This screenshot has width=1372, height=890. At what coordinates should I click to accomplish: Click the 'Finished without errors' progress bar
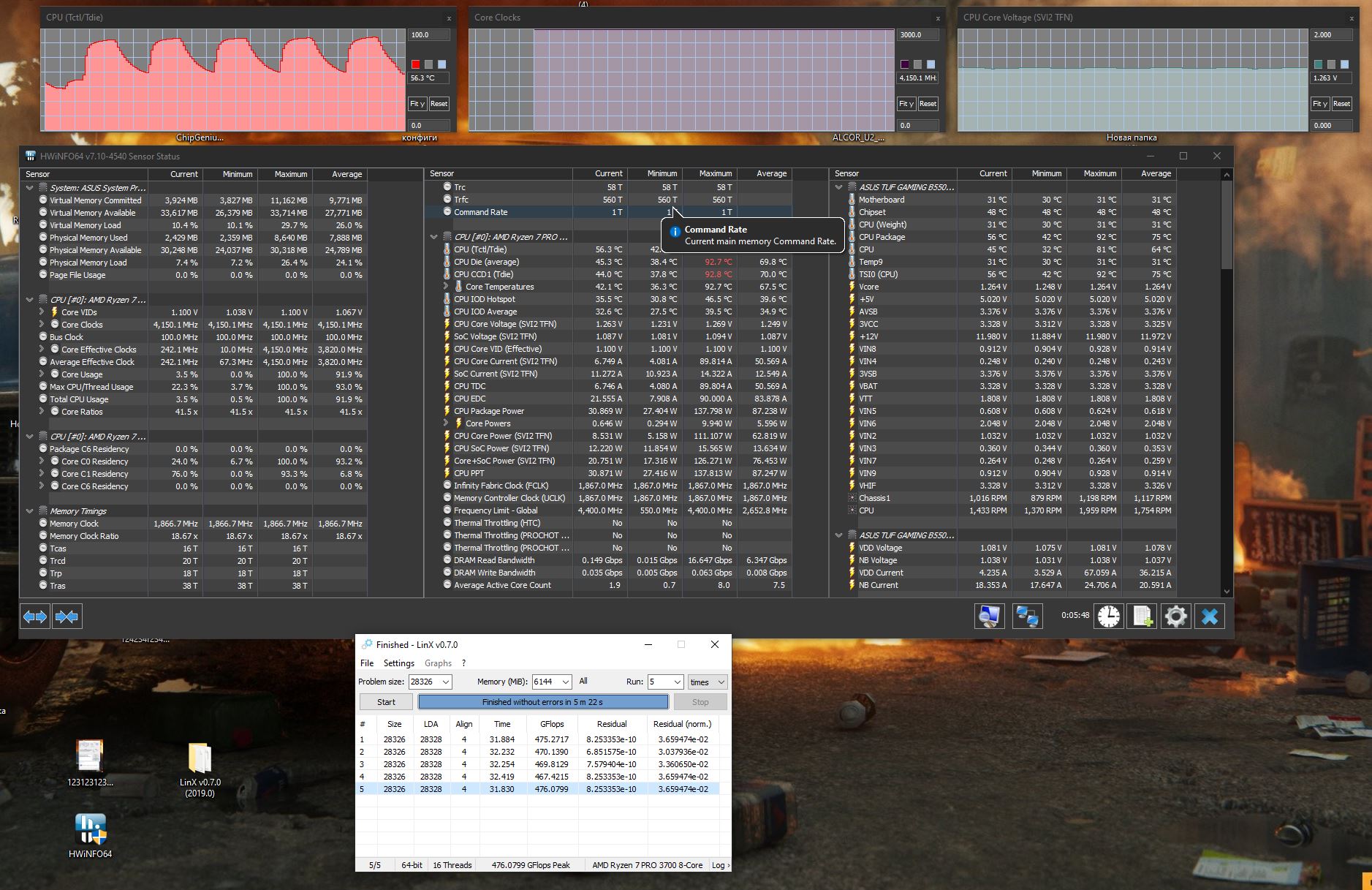pyautogui.click(x=543, y=702)
